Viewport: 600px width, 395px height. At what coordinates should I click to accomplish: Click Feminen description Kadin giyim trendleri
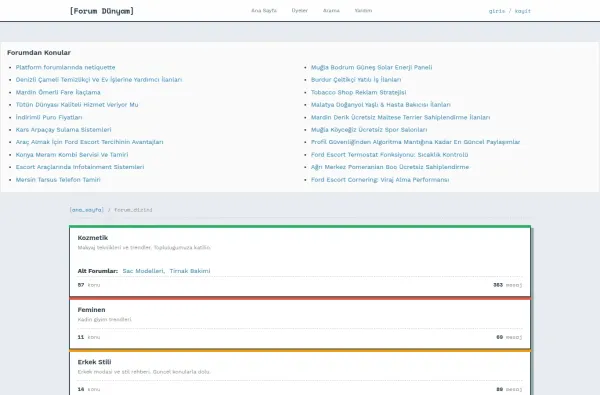tap(104, 320)
